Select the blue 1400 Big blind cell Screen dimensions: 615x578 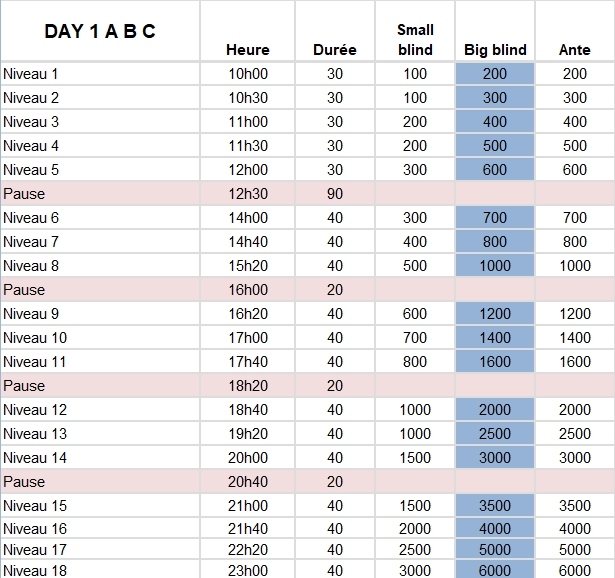click(494, 338)
